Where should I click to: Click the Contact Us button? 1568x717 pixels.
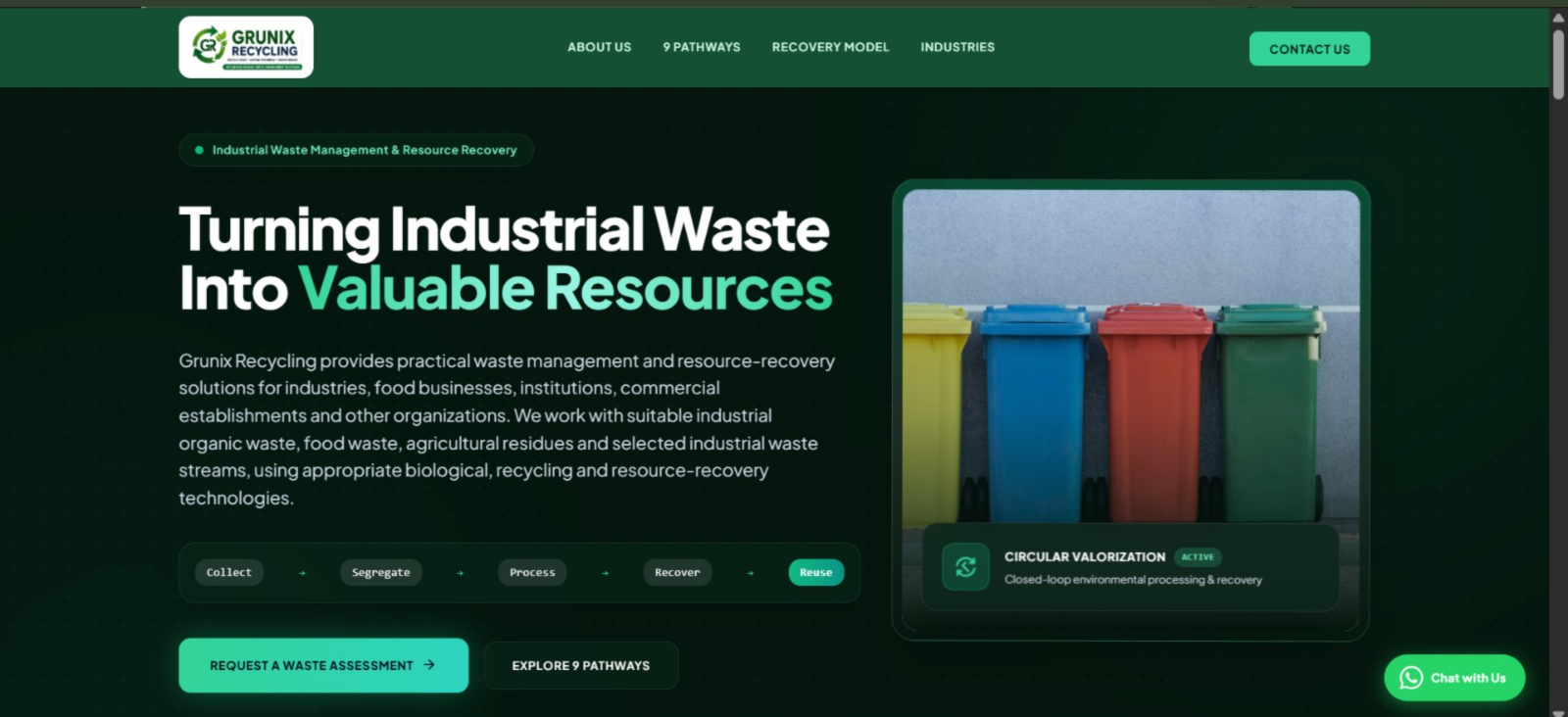point(1309,49)
